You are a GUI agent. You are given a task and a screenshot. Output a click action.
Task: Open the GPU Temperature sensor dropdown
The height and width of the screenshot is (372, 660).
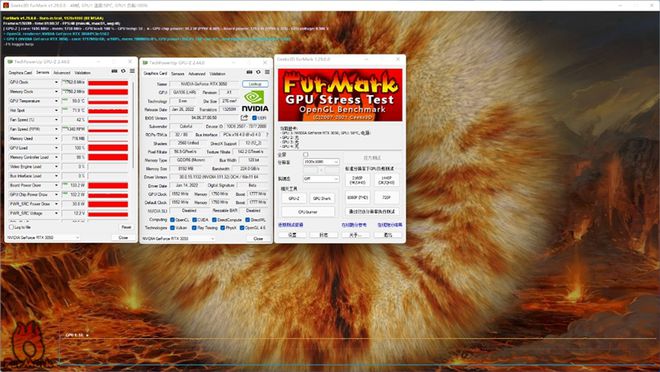click(56, 101)
